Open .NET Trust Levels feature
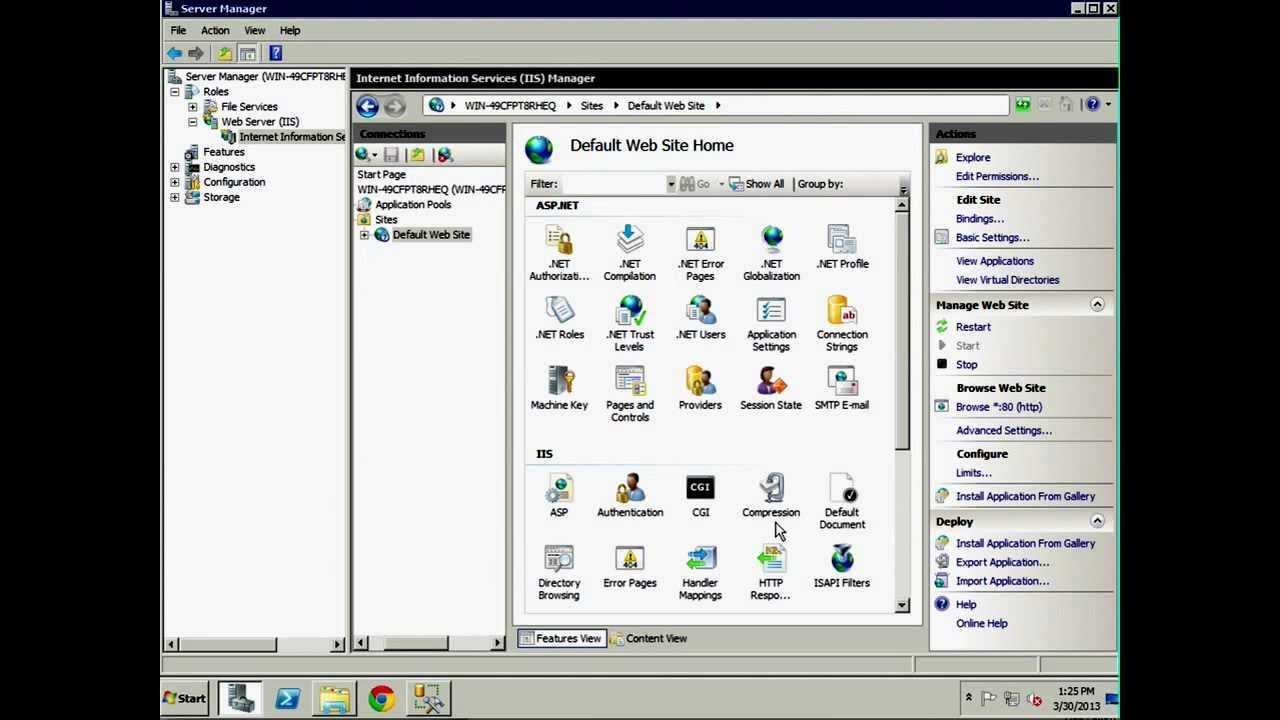1280x720 pixels. click(x=629, y=324)
